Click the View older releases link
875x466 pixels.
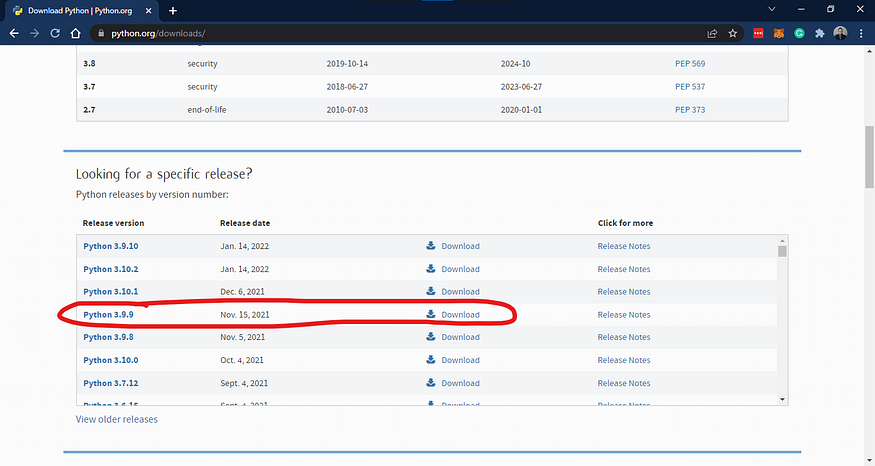pyautogui.click(x=117, y=419)
